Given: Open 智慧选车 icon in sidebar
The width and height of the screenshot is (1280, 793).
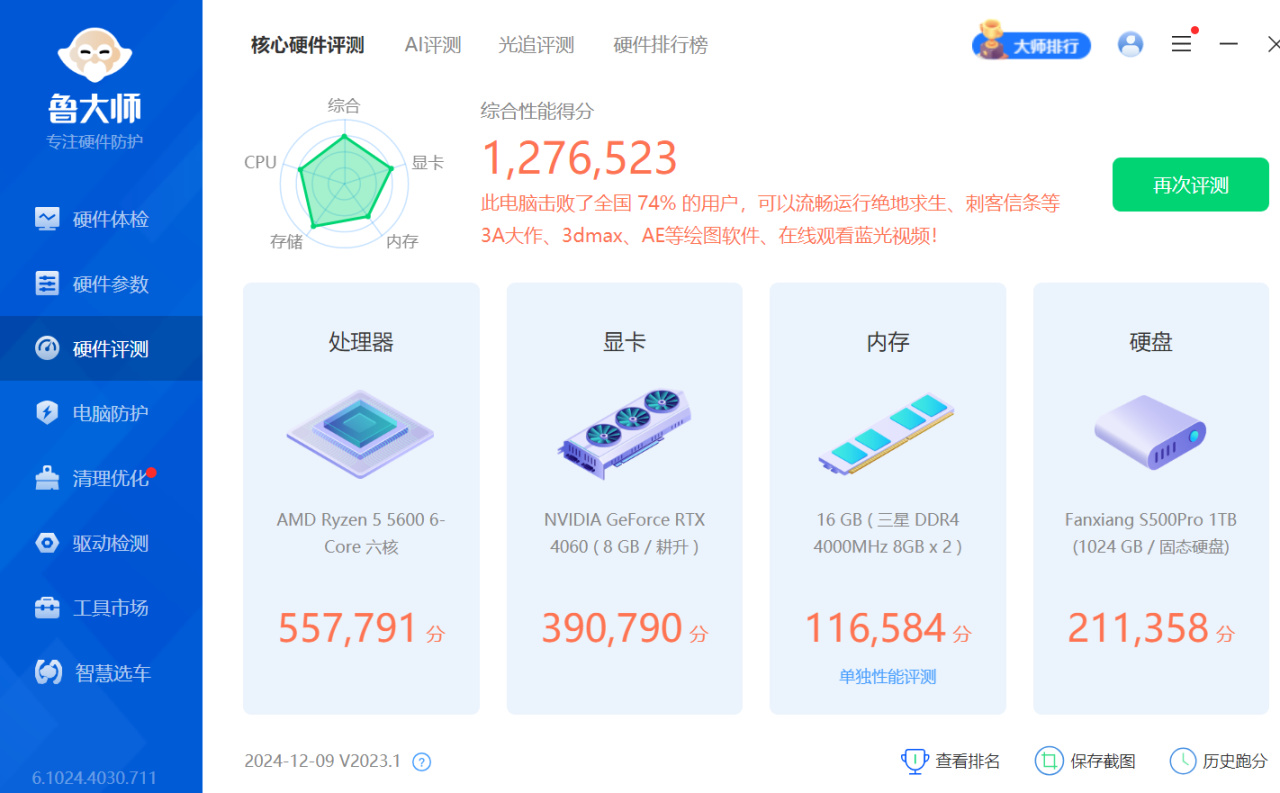Looking at the screenshot, I should pyautogui.click(x=48, y=672).
